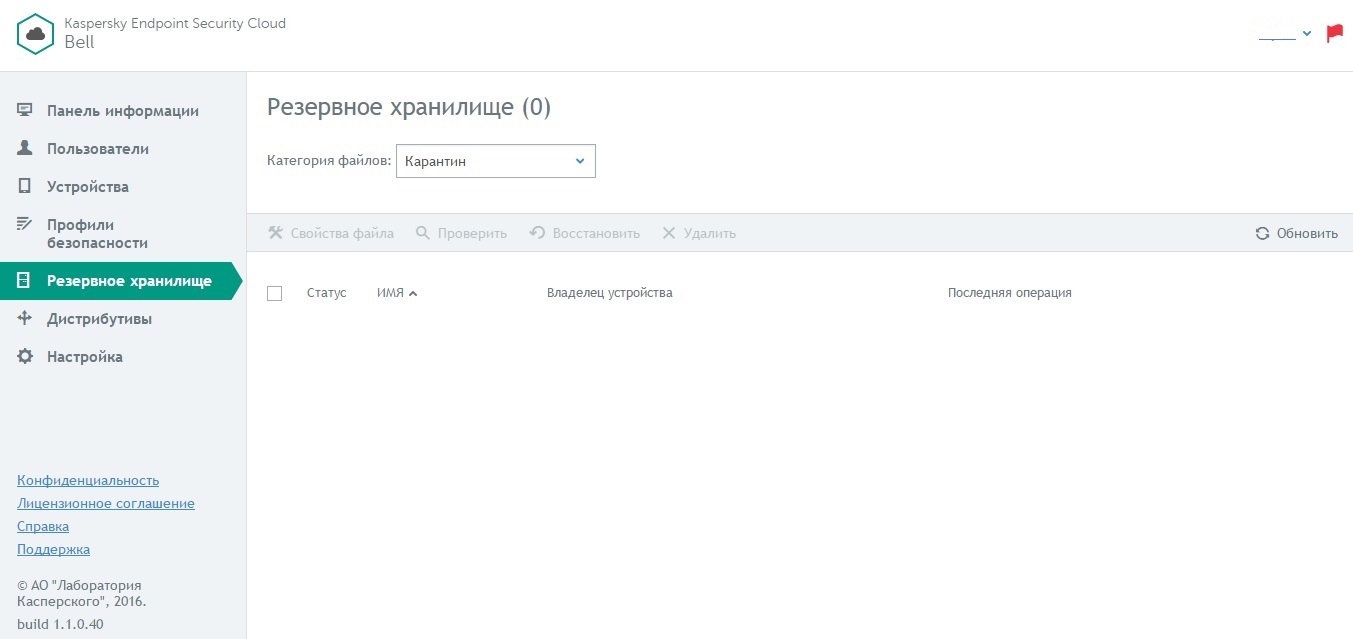Click the Восстановить toolbar button
Viewport: 1353px width, 639px height.
click(x=585, y=233)
